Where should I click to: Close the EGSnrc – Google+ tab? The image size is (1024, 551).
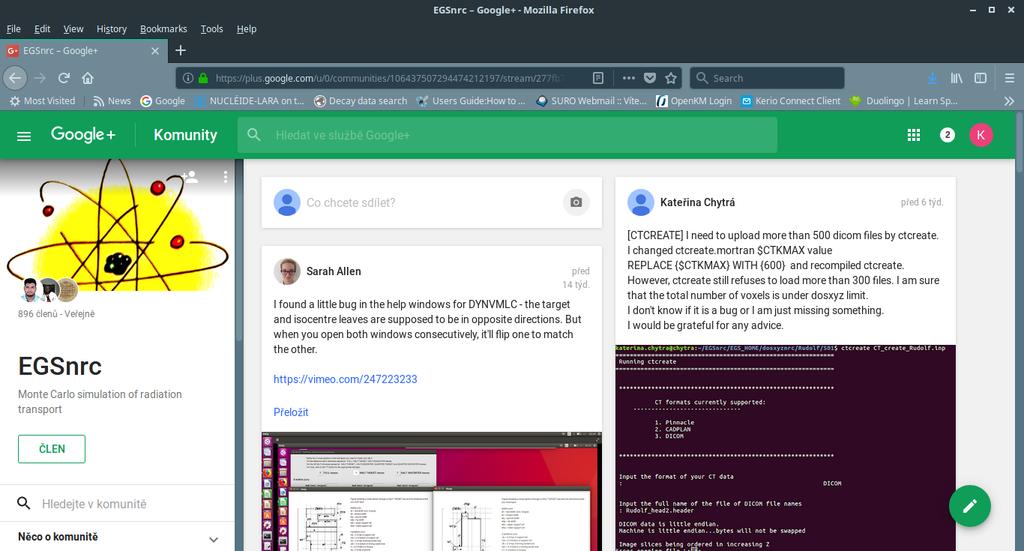click(155, 50)
